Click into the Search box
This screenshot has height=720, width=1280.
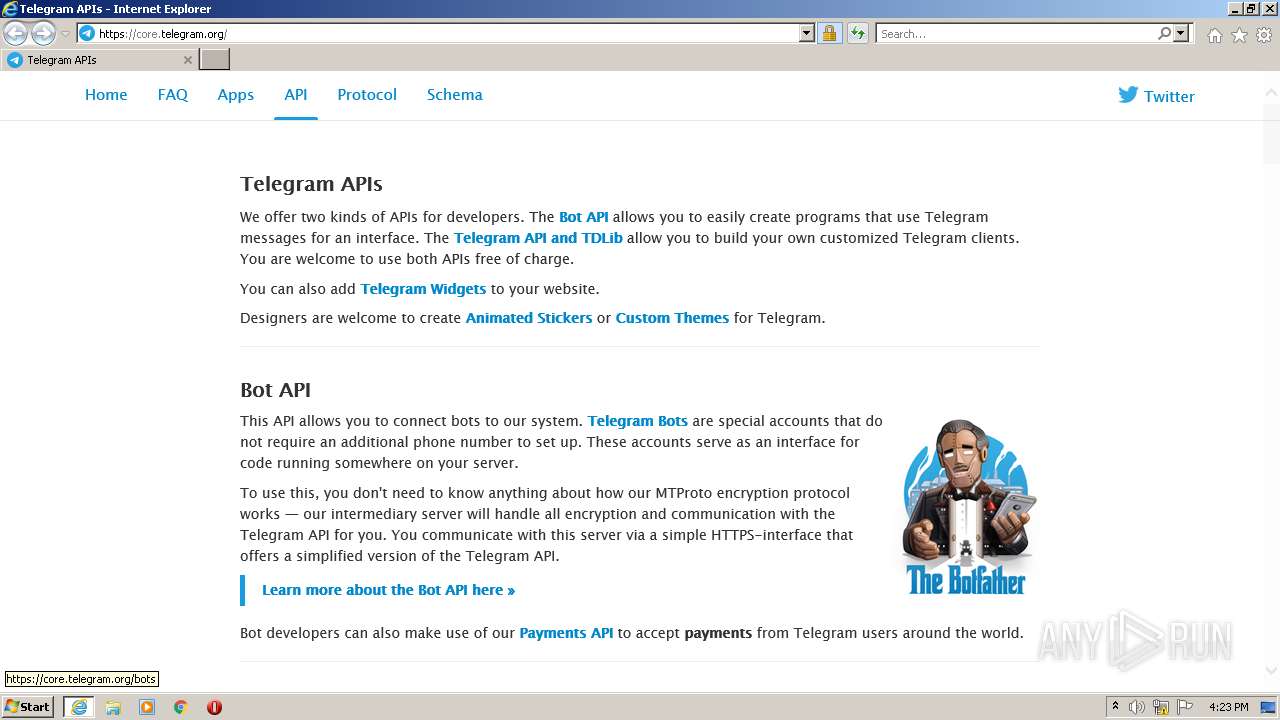[x=1016, y=34]
